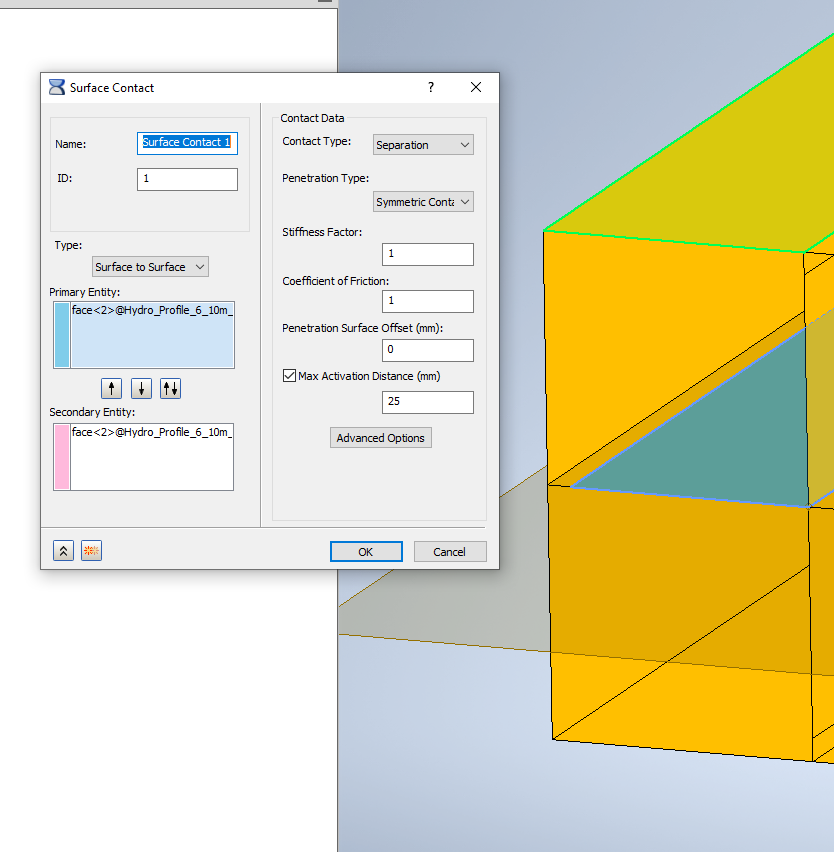Image resolution: width=834 pixels, height=852 pixels.
Task: Open the Penetration Type dropdown
Action: click(x=422, y=201)
